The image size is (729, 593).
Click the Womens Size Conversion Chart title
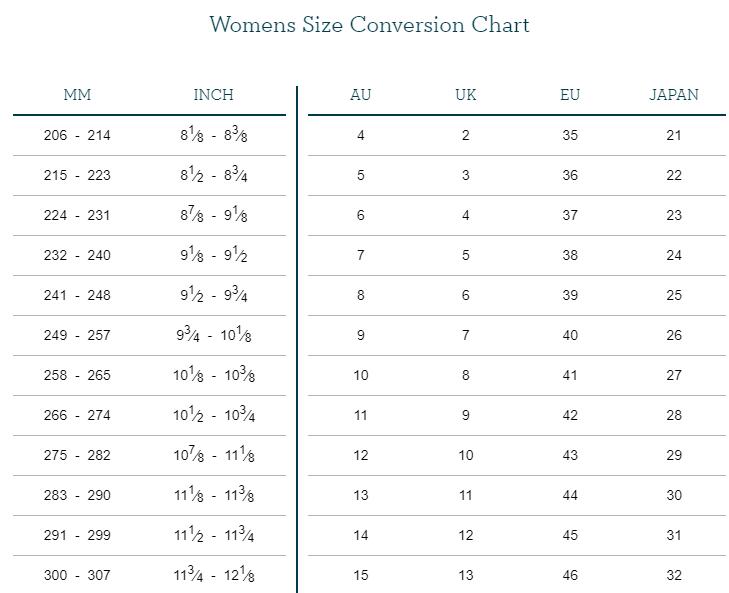coord(369,25)
